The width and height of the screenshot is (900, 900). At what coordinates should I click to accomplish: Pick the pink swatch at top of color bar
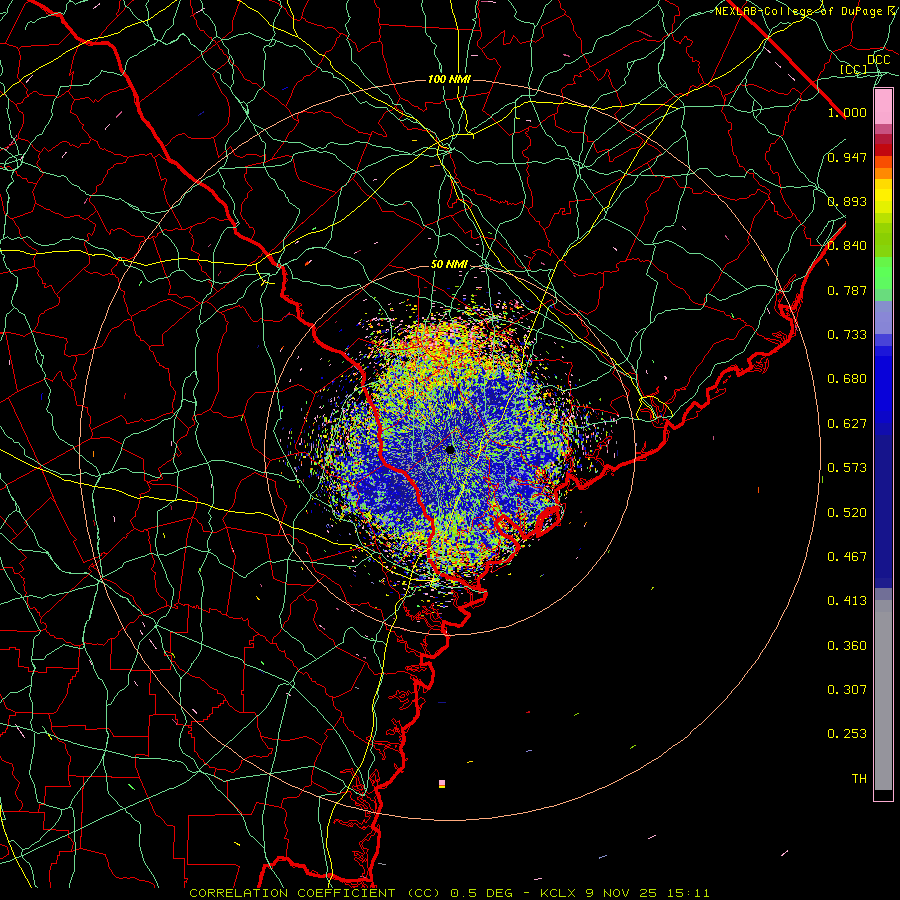point(883,107)
